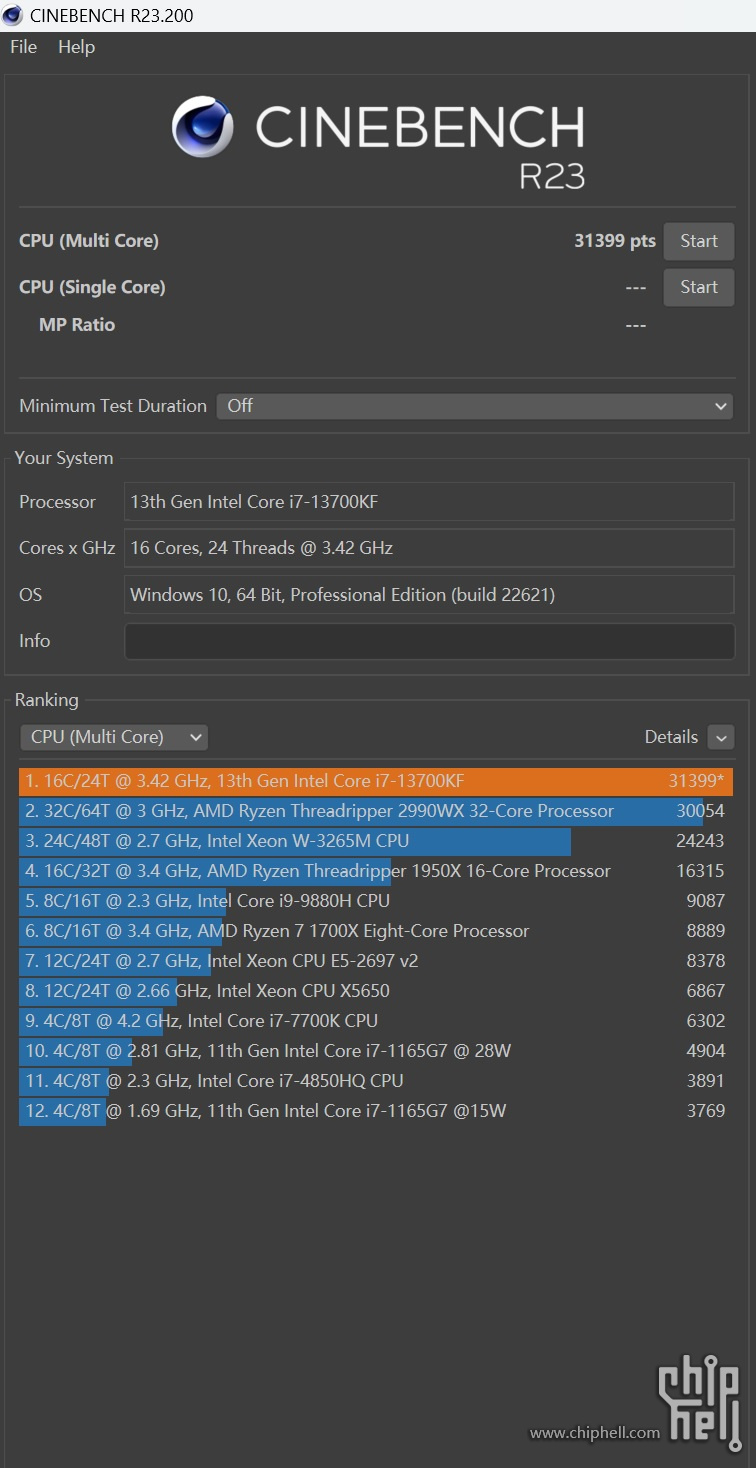Open the Help menu

76,47
